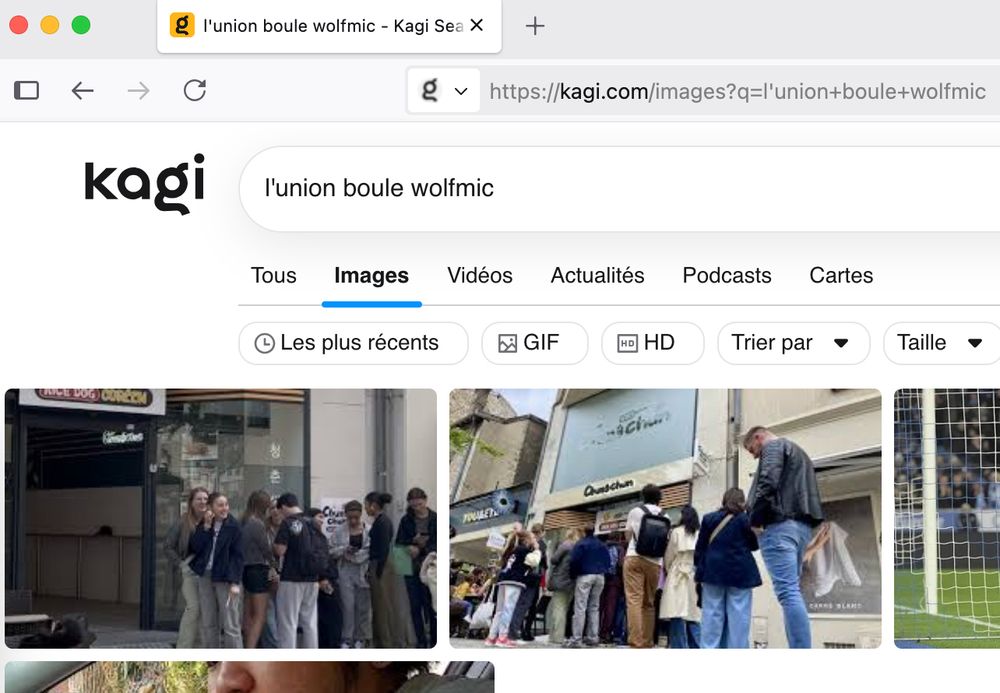The image size is (1000, 693).
Task: Open the Tous search results
Action: coord(273,275)
